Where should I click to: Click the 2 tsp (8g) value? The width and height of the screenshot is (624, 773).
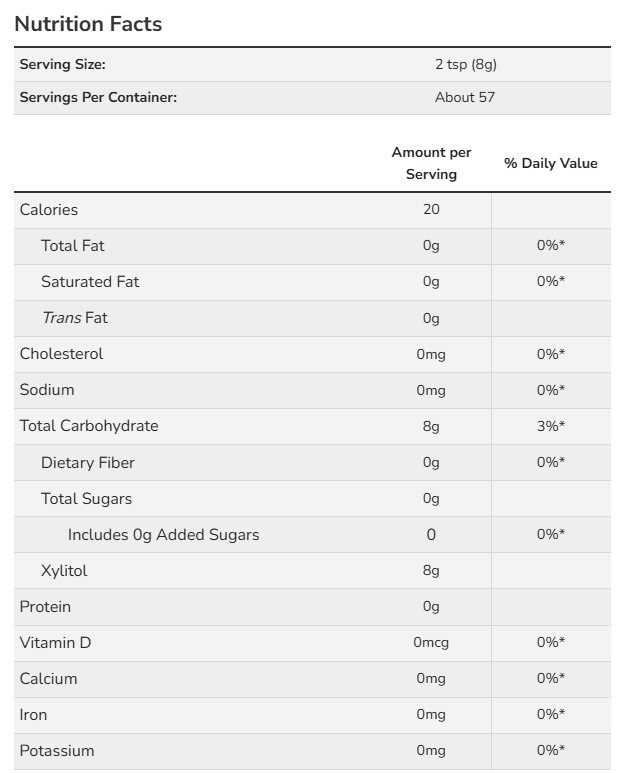[465, 65]
